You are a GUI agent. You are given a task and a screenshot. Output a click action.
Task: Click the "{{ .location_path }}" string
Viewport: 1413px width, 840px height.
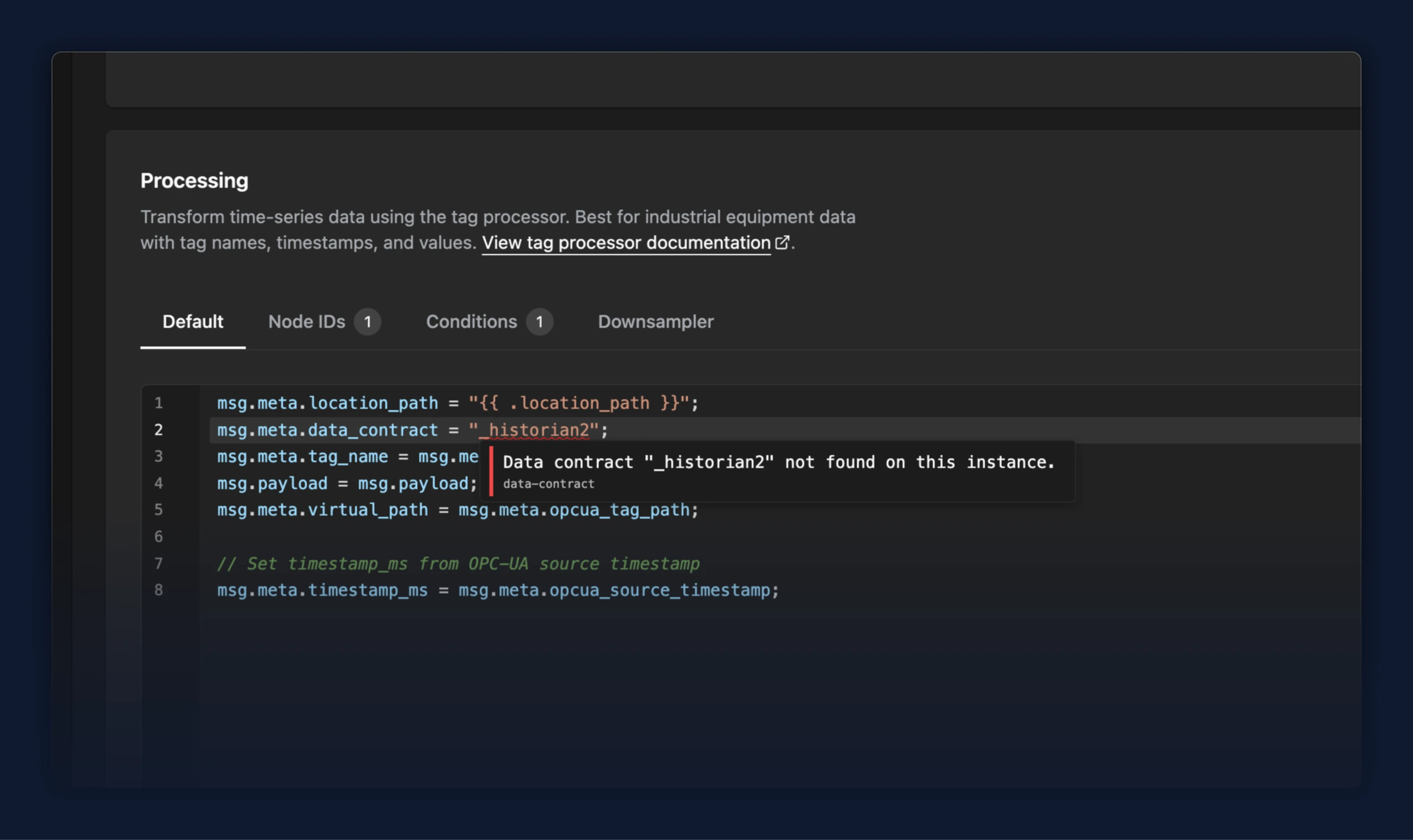pos(578,403)
